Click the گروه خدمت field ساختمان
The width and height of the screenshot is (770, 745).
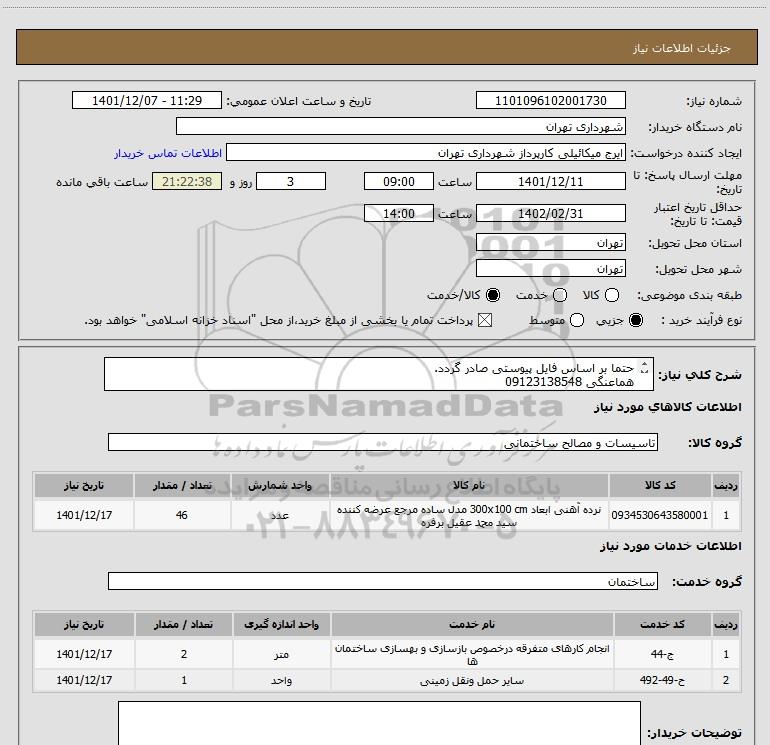[383, 581]
